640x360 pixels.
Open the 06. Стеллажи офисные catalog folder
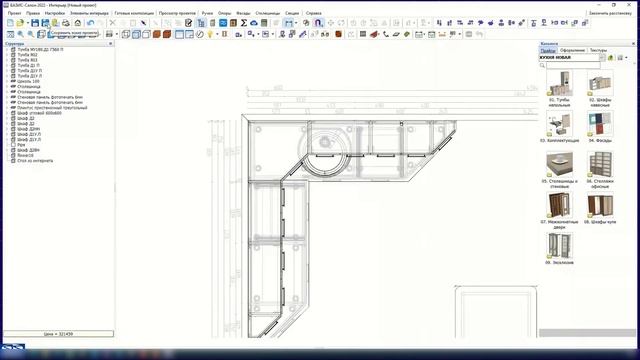click(x=600, y=170)
